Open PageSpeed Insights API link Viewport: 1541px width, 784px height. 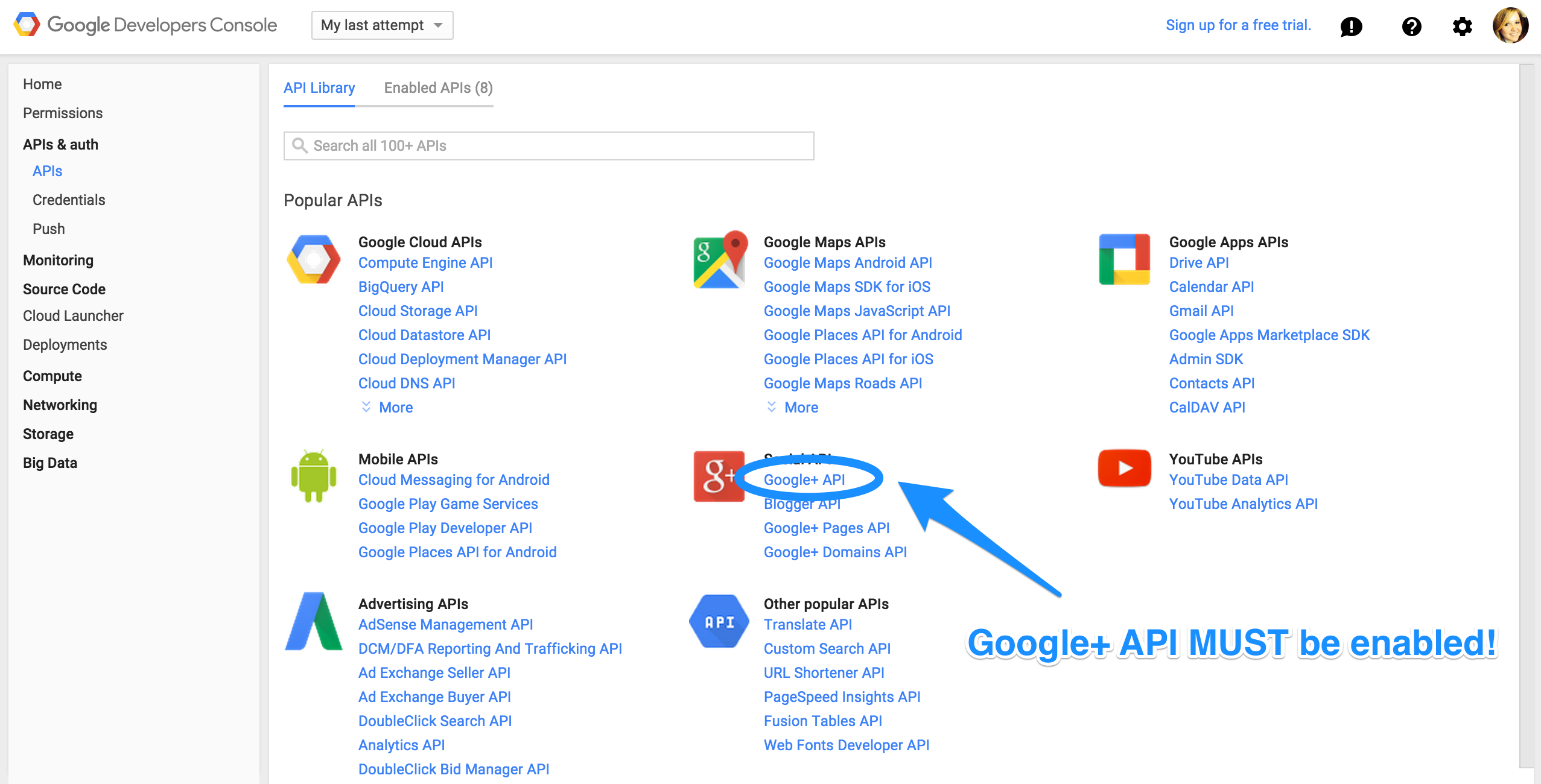pyautogui.click(x=842, y=697)
